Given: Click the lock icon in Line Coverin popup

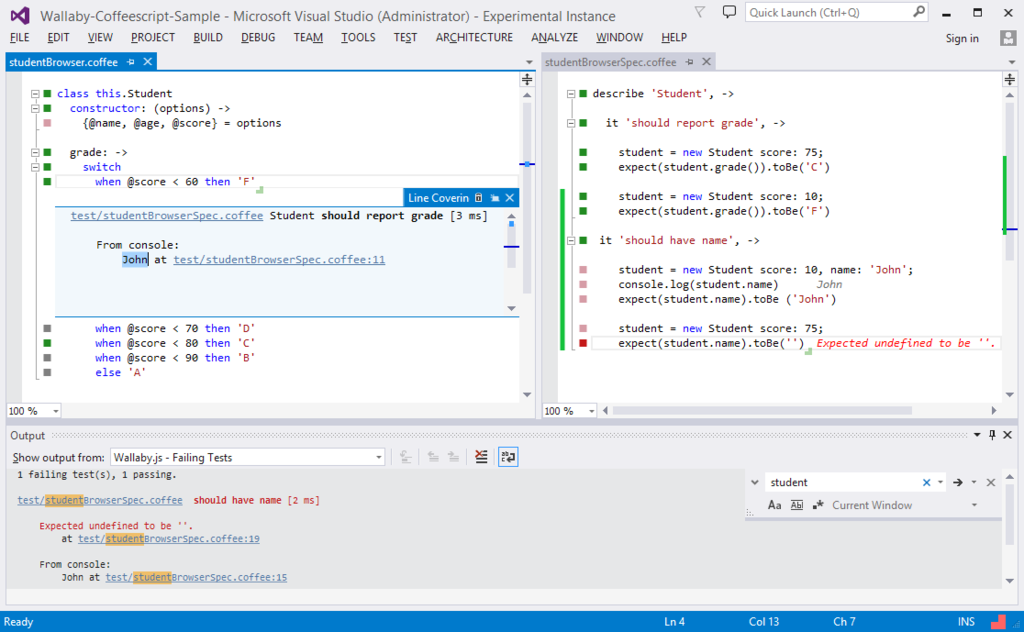Looking at the screenshot, I should [479, 198].
